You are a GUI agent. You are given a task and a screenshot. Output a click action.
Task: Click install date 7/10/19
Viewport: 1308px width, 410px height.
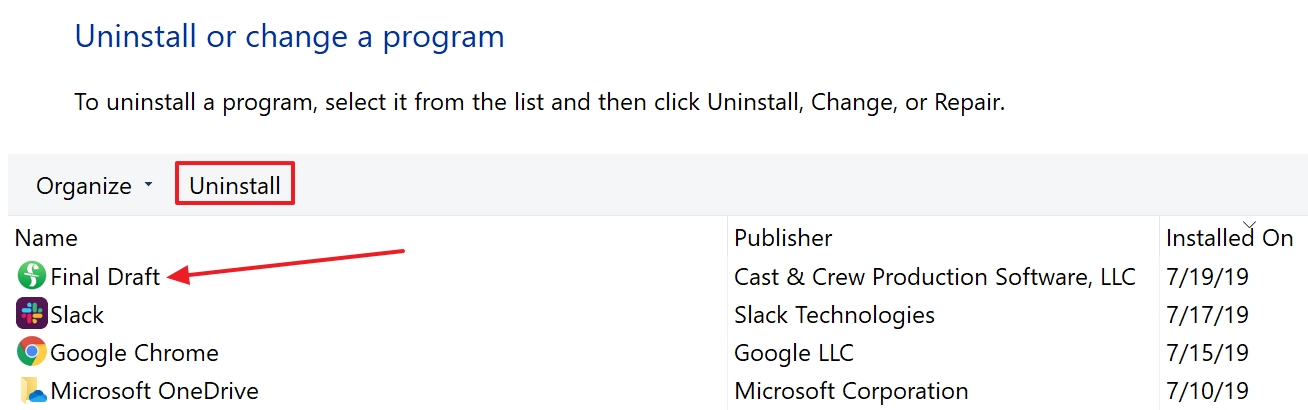coord(1207,391)
